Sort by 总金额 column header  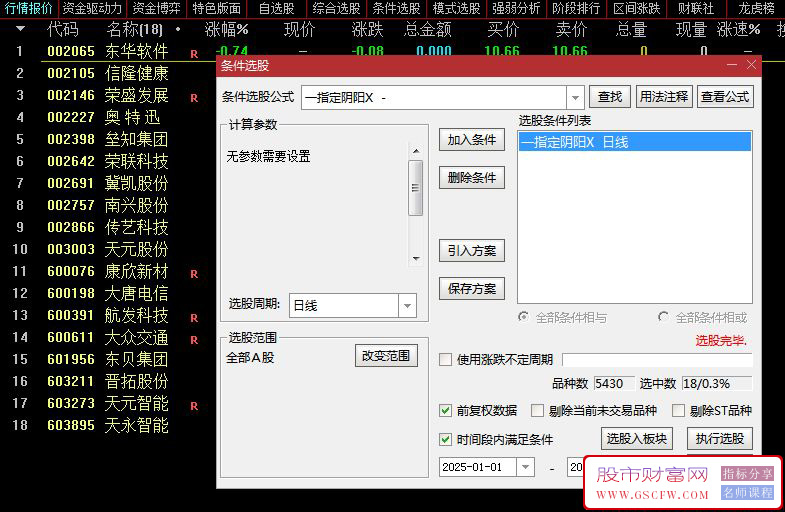pos(428,30)
